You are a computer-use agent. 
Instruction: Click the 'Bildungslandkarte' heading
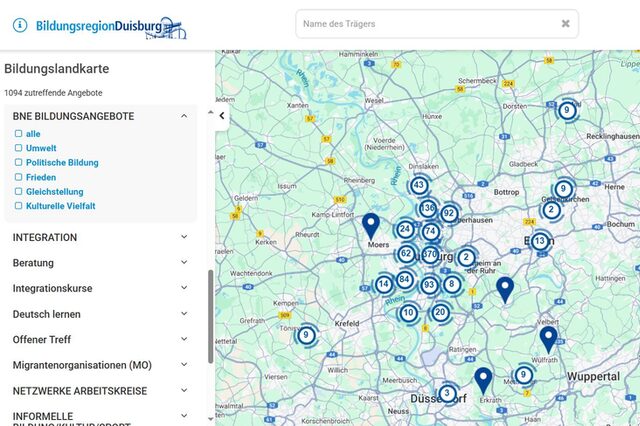tap(57, 69)
